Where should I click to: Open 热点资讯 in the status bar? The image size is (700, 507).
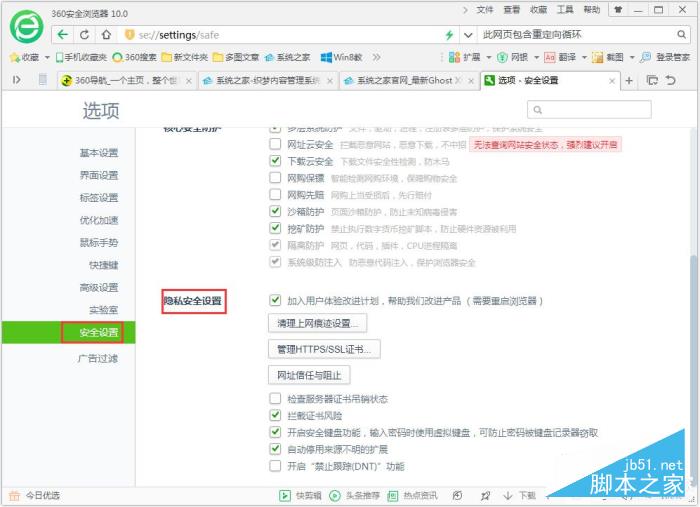click(x=412, y=495)
